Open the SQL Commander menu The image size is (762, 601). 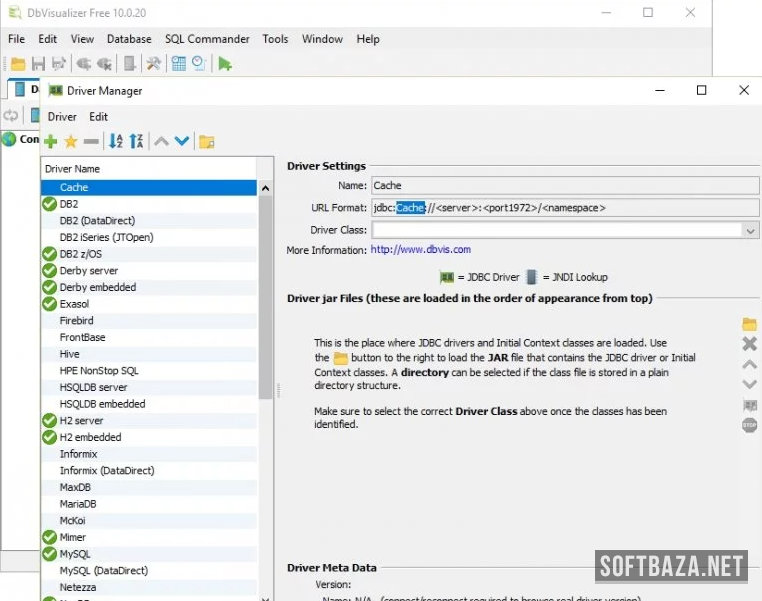coord(207,39)
